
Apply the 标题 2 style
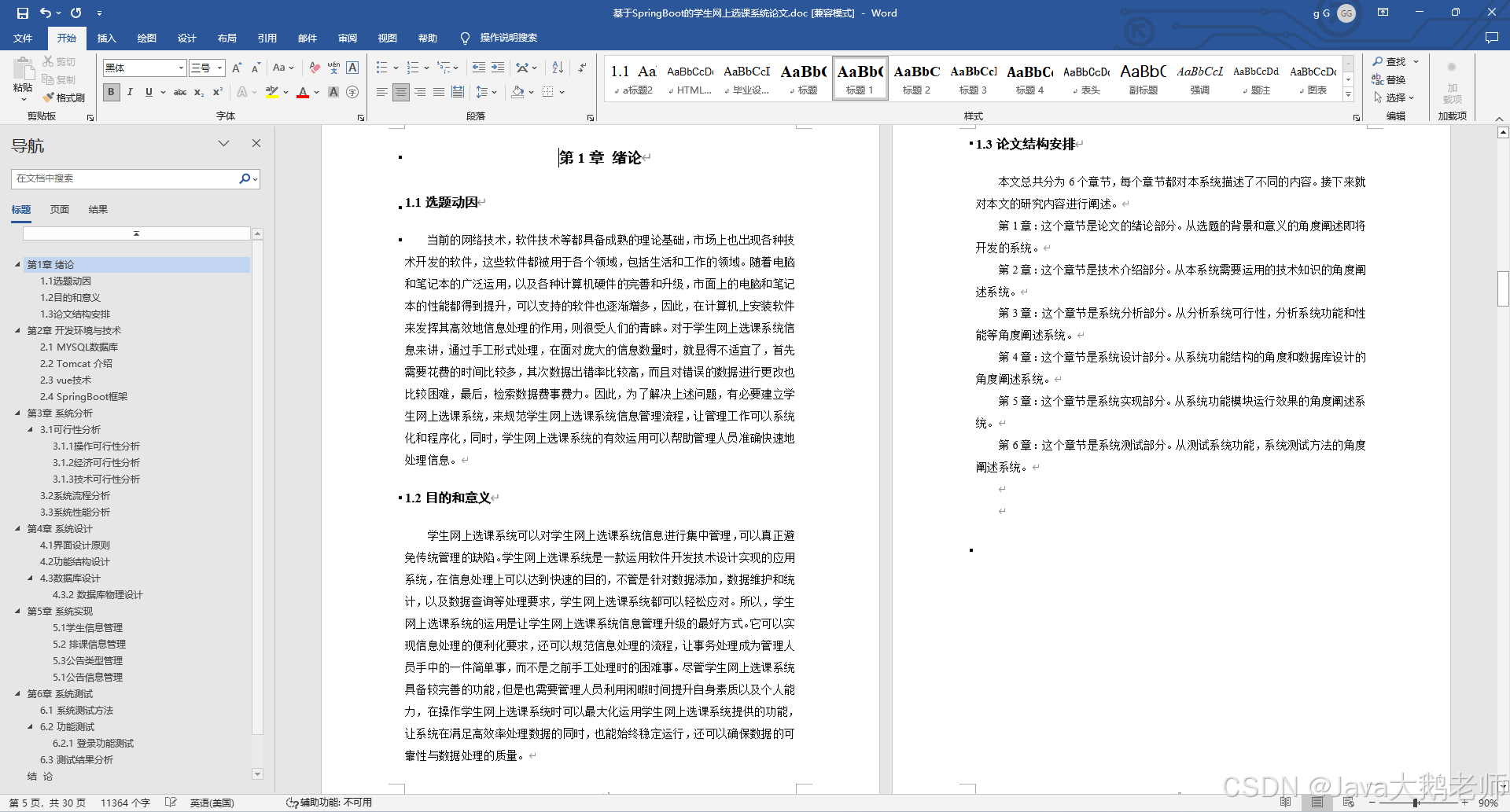point(916,79)
